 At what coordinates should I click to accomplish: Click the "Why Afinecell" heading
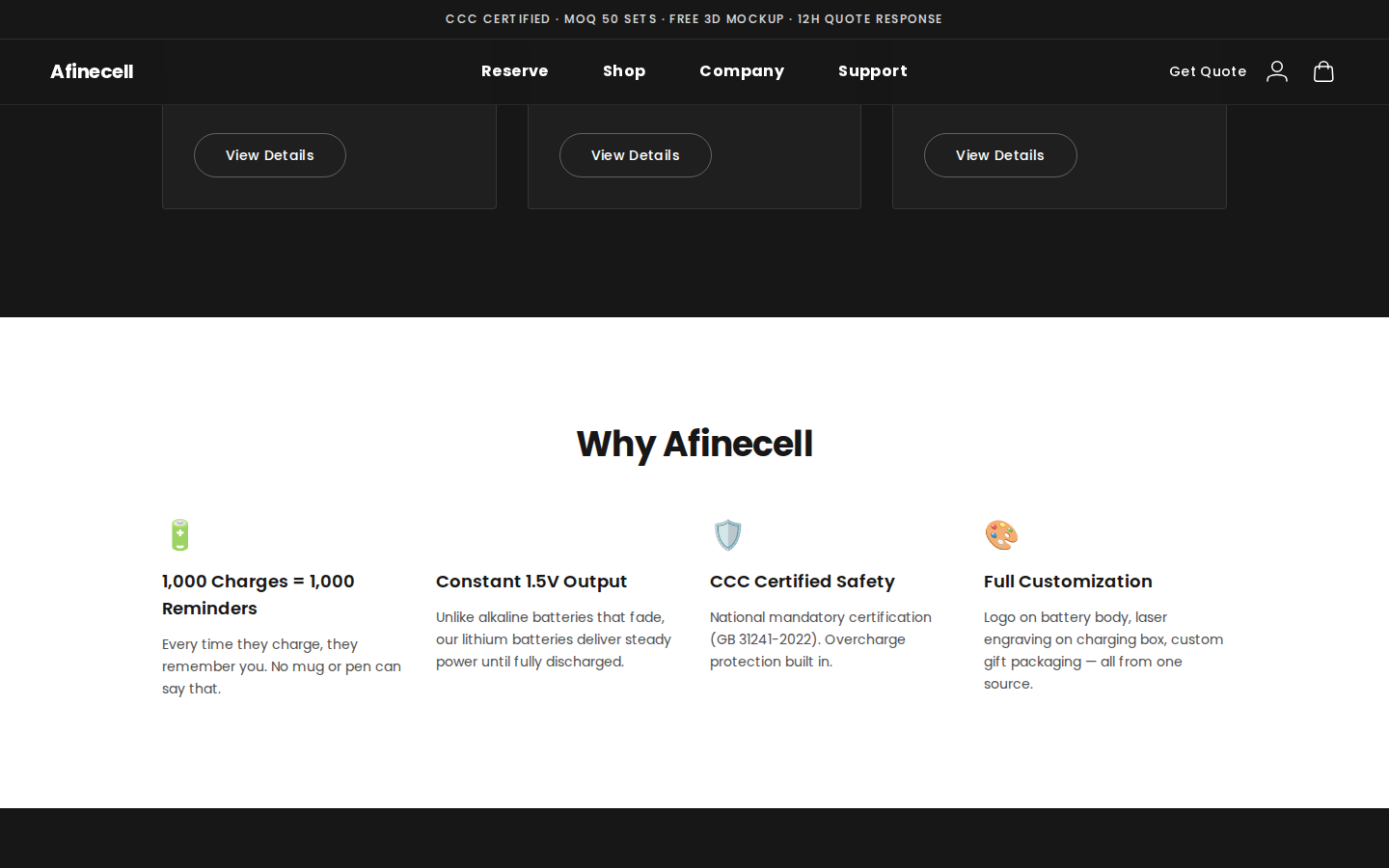[694, 444]
